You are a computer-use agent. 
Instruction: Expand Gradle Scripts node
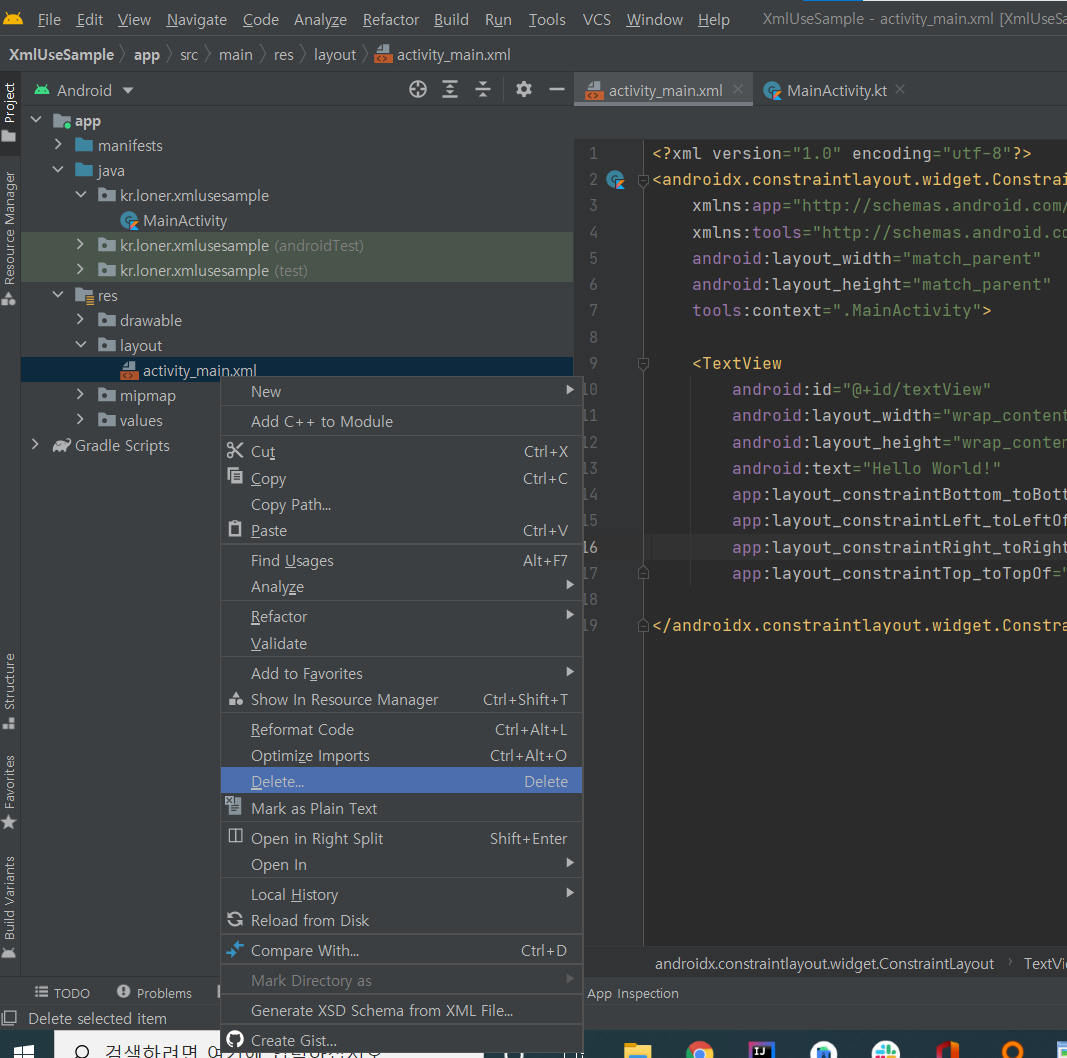pyautogui.click(x=35, y=445)
